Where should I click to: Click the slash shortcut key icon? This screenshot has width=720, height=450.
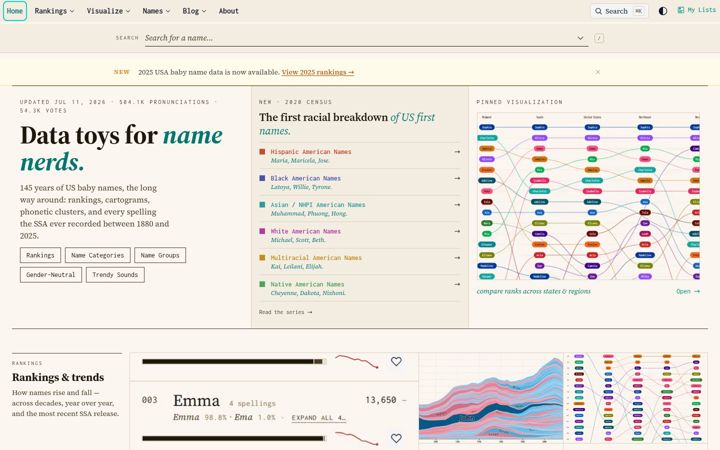tap(599, 38)
